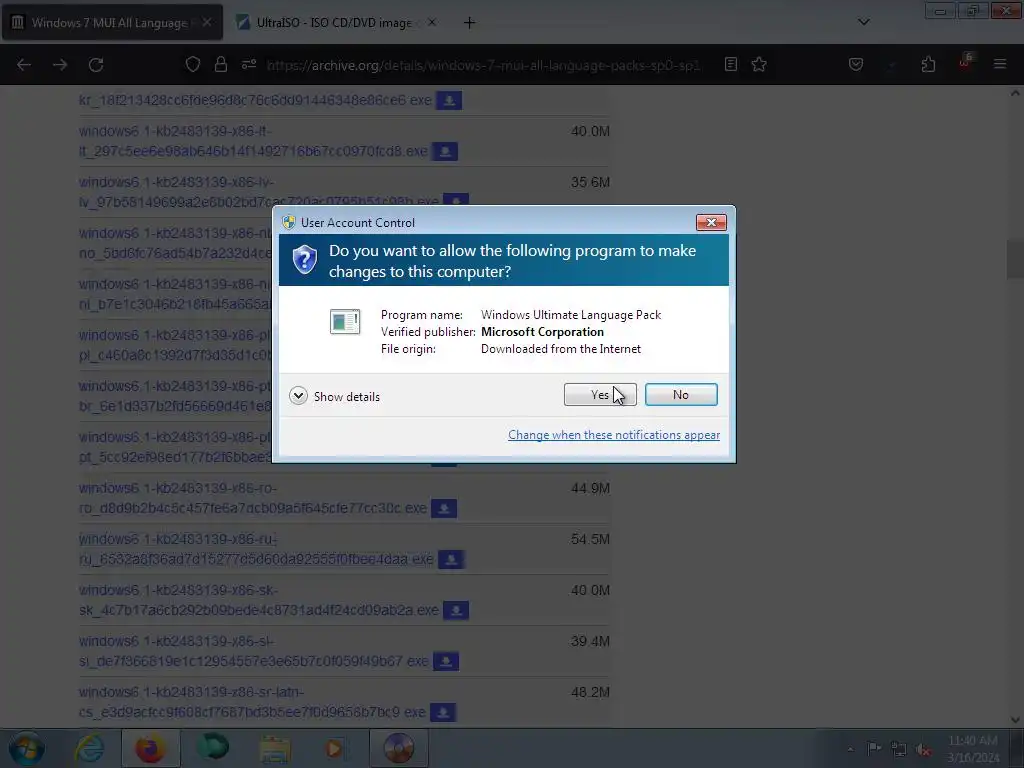This screenshot has height=768, width=1024.
Task: Open the windows6.1-kb2483139-x86-lv file link
Action: point(259,192)
